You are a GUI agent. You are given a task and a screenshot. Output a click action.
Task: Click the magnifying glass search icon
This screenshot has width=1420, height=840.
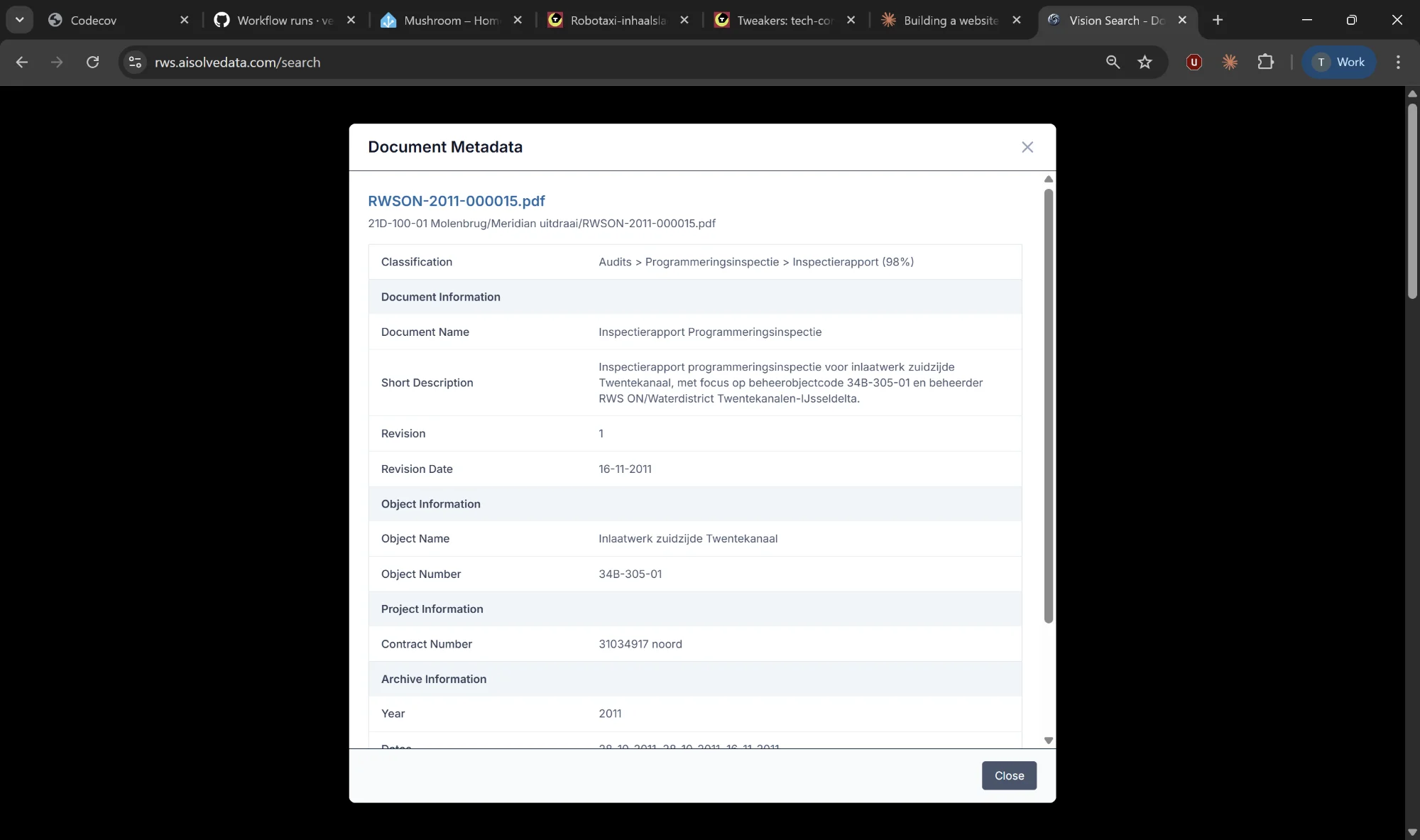1113,62
